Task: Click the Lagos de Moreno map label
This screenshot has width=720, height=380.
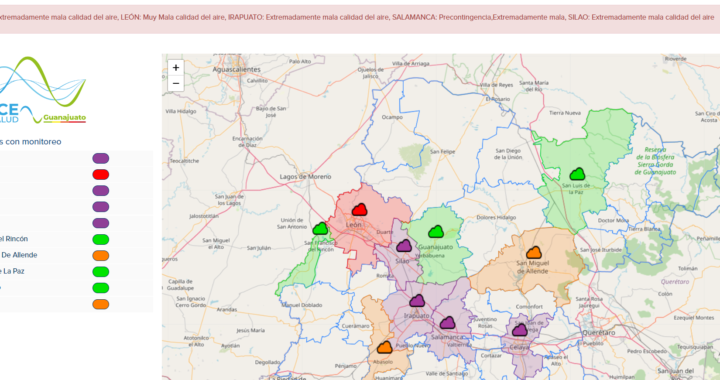Action: (305, 177)
